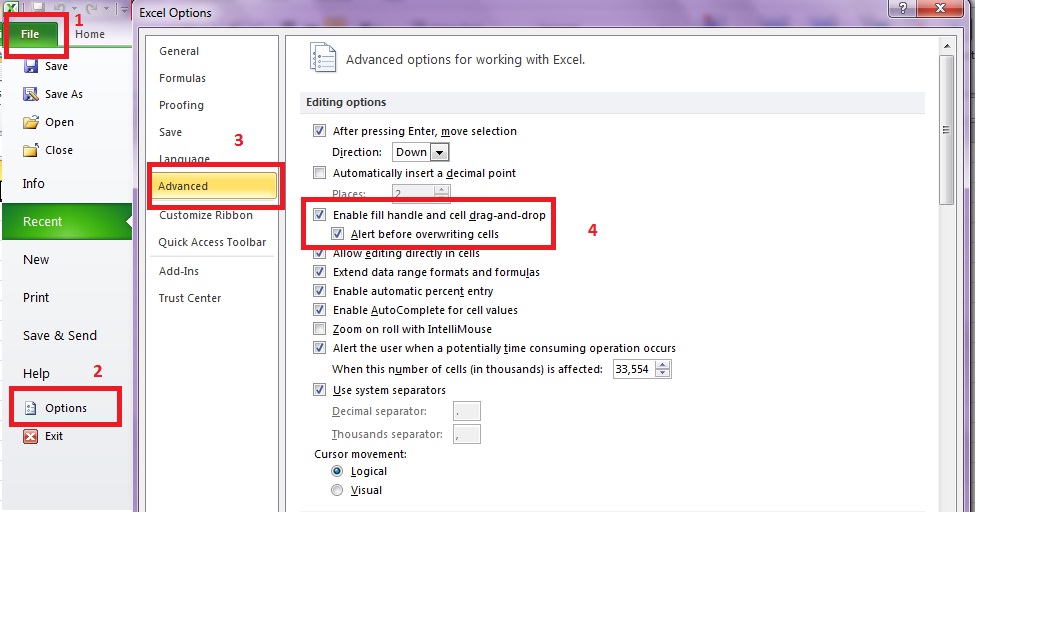Enable Automatically insert a decimal point

pyautogui.click(x=319, y=173)
